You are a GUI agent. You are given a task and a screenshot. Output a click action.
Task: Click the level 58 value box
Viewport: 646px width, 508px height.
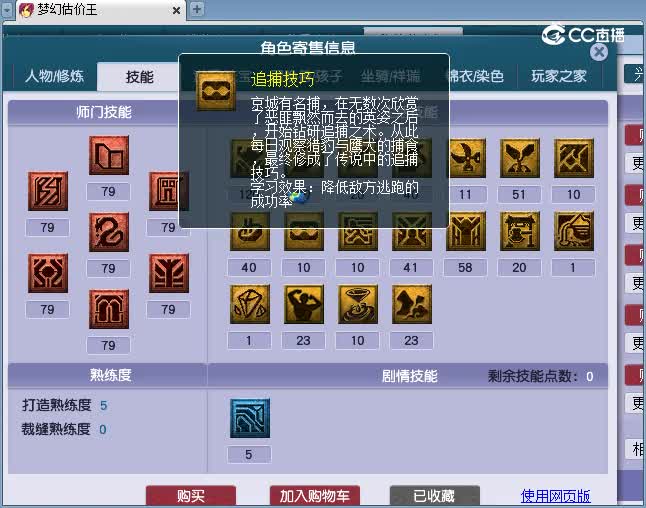coord(465,268)
